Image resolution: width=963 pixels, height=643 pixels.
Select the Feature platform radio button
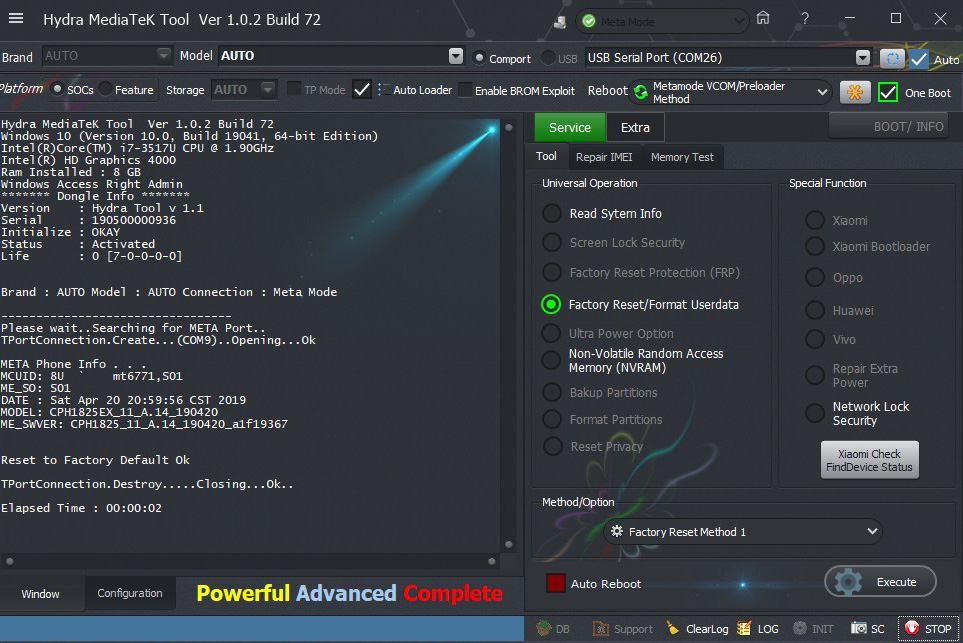tap(106, 89)
